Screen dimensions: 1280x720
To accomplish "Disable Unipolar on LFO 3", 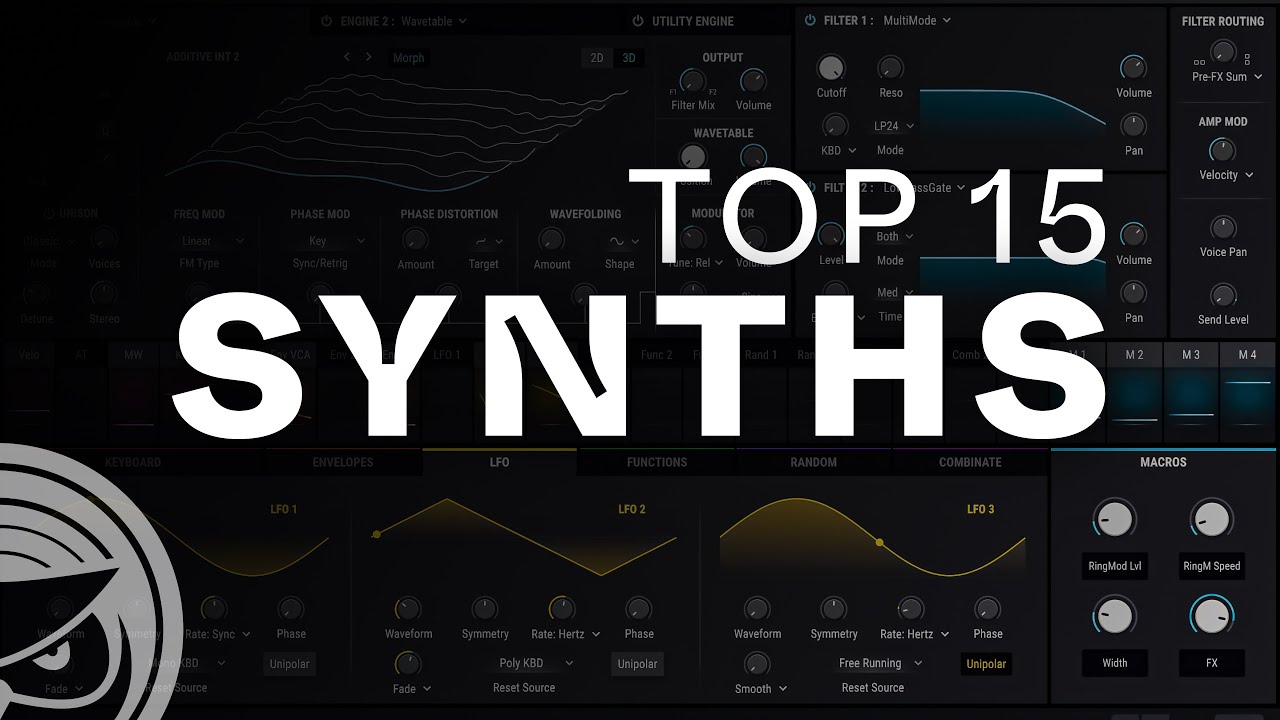I will click(x=986, y=664).
